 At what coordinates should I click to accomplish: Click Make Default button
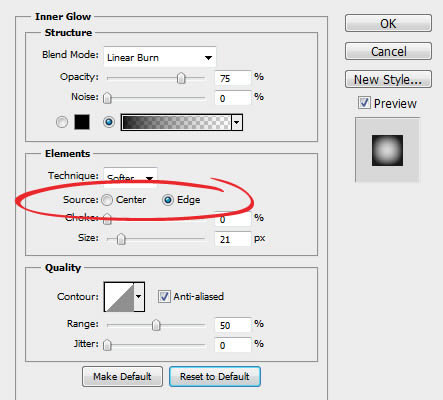pyautogui.click(x=122, y=377)
